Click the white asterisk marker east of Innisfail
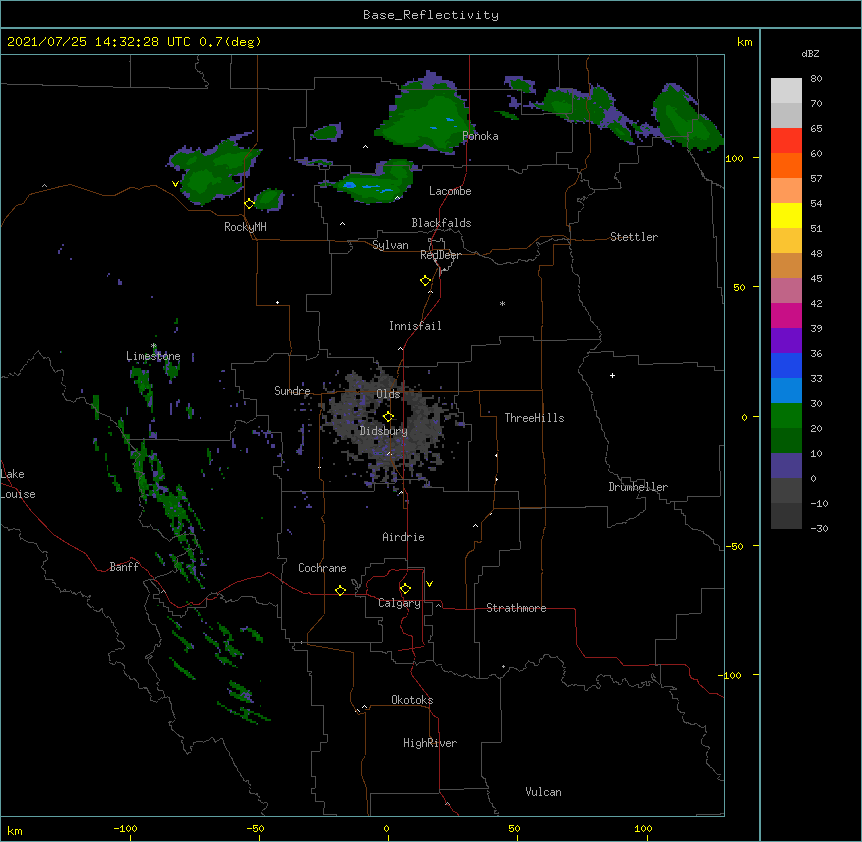The height and width of the screenshot is (842, 862). [x=502, y=303]
